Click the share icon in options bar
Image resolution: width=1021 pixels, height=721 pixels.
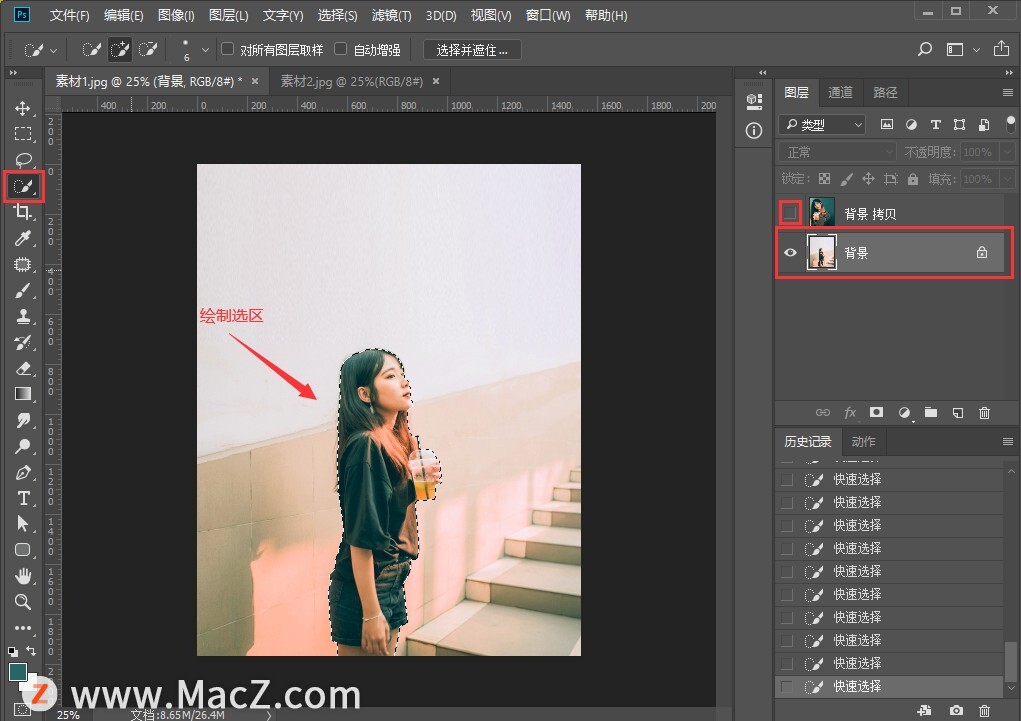click(x=1001, y=49)
